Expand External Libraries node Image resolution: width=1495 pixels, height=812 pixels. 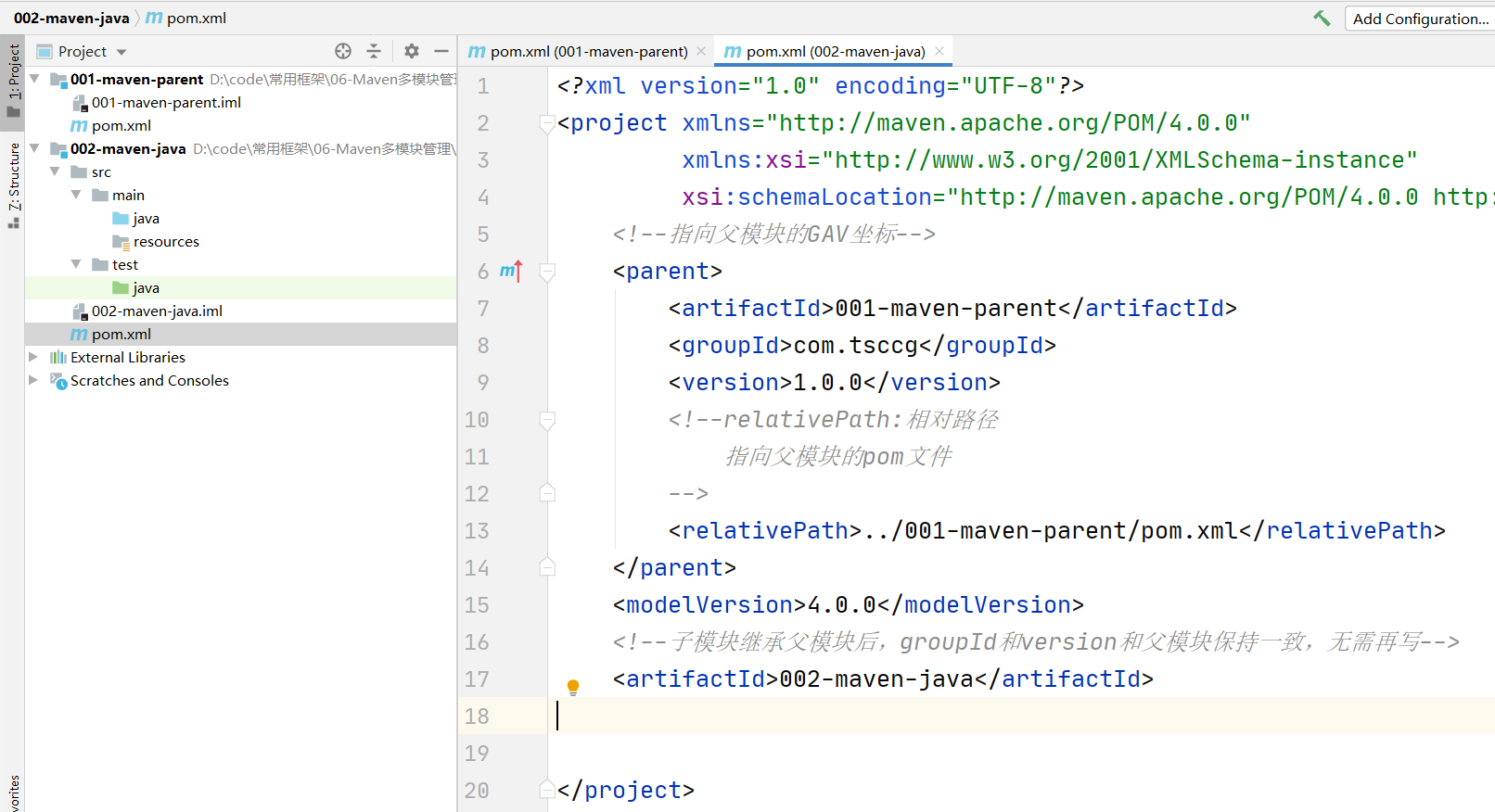[34, 357]
